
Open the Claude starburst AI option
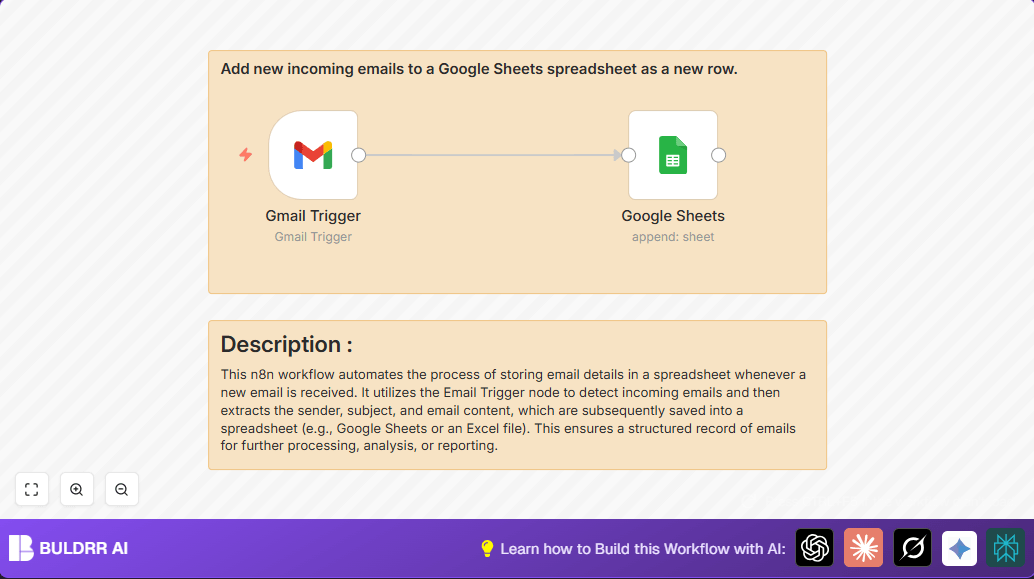pos(863,548)
